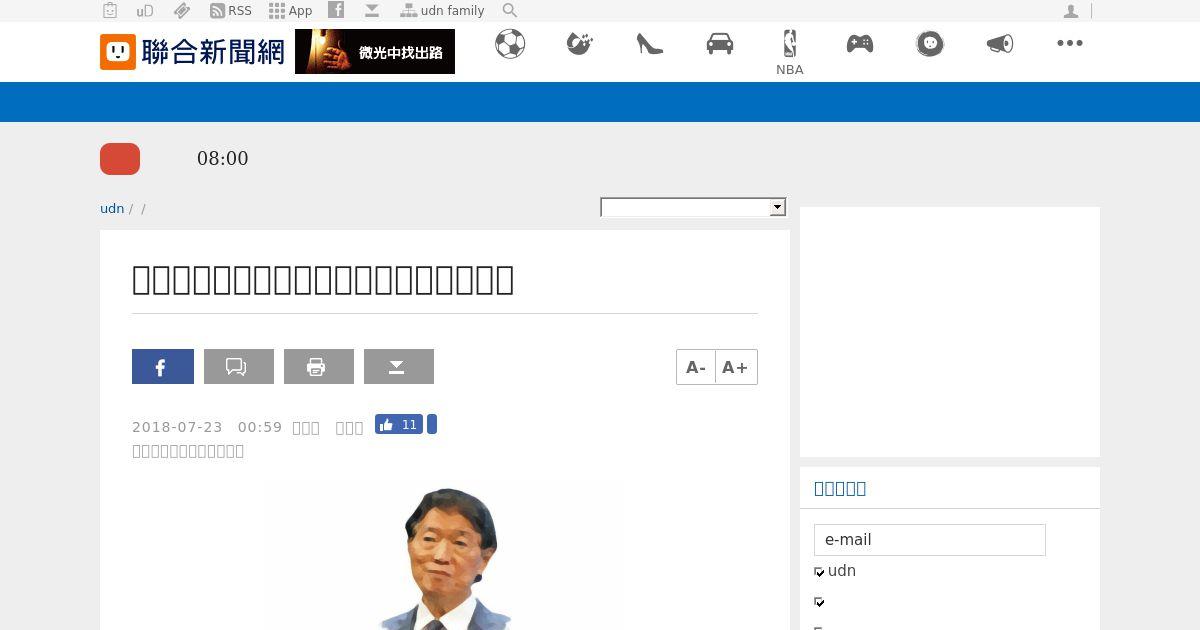Click the udn breadcrumb link
The height and width of the screenshot is (630, 1200).
(112, 208)
